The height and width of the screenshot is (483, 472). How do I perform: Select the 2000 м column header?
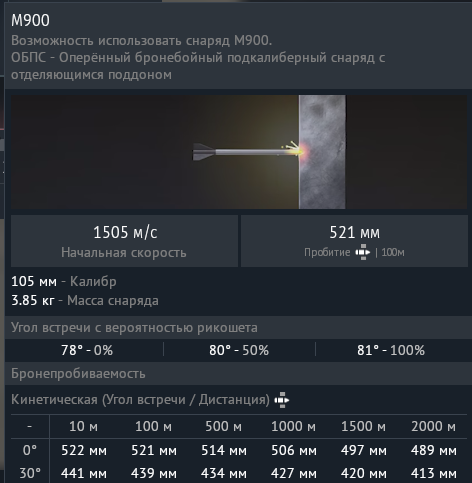(433, 426)
